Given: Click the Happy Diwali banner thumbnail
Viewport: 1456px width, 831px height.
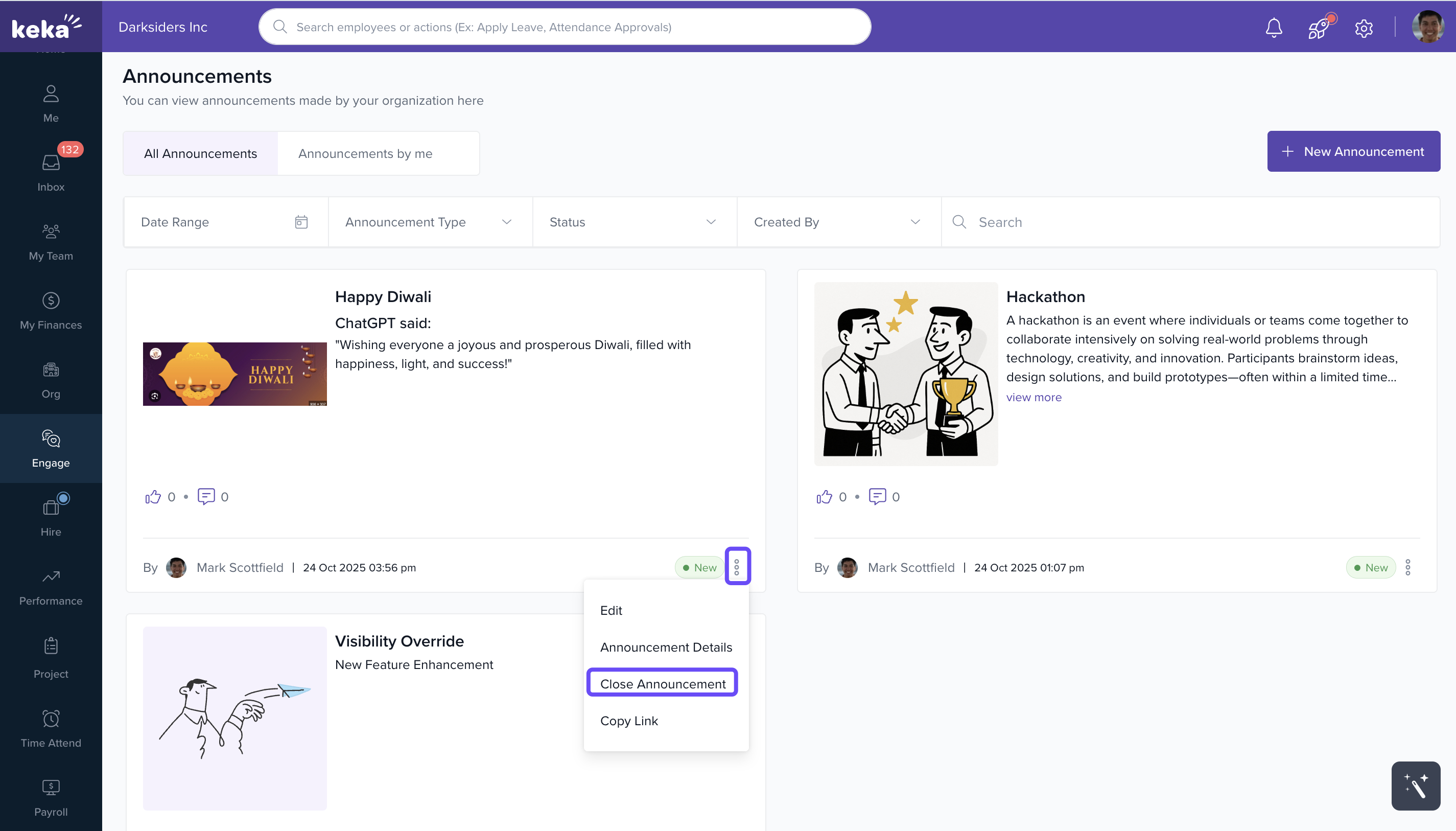Looking at the screenshot, I should (234, 374).
